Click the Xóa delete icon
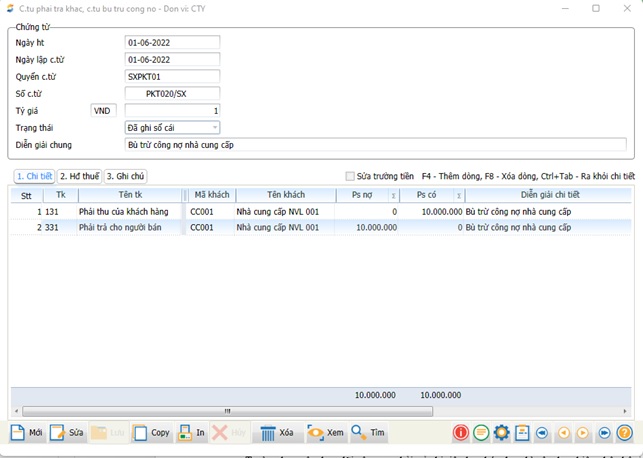This screenshot has width=643, height=458. click(x=276, y=433)
